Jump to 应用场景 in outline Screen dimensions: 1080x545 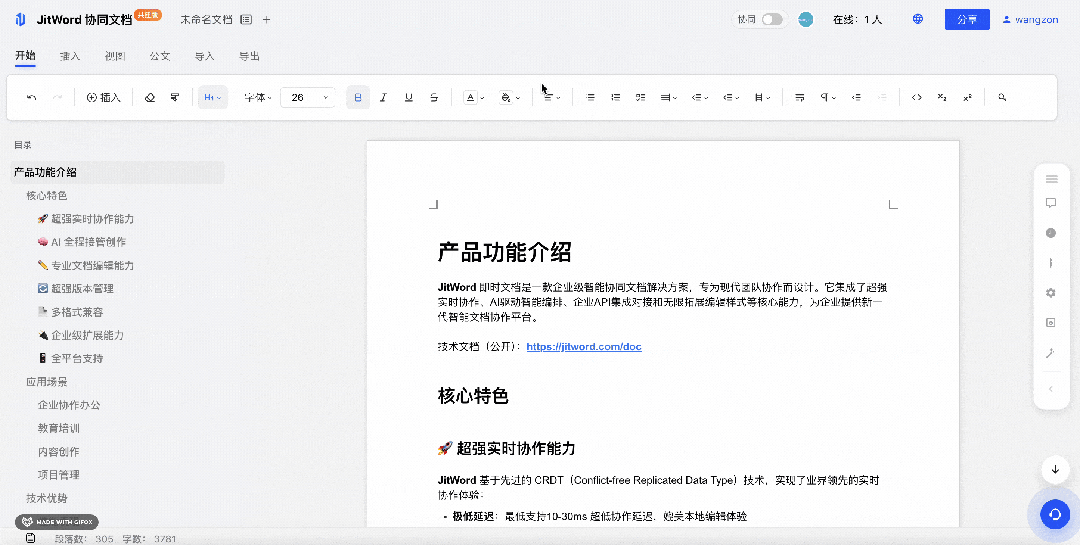(47, 382)
